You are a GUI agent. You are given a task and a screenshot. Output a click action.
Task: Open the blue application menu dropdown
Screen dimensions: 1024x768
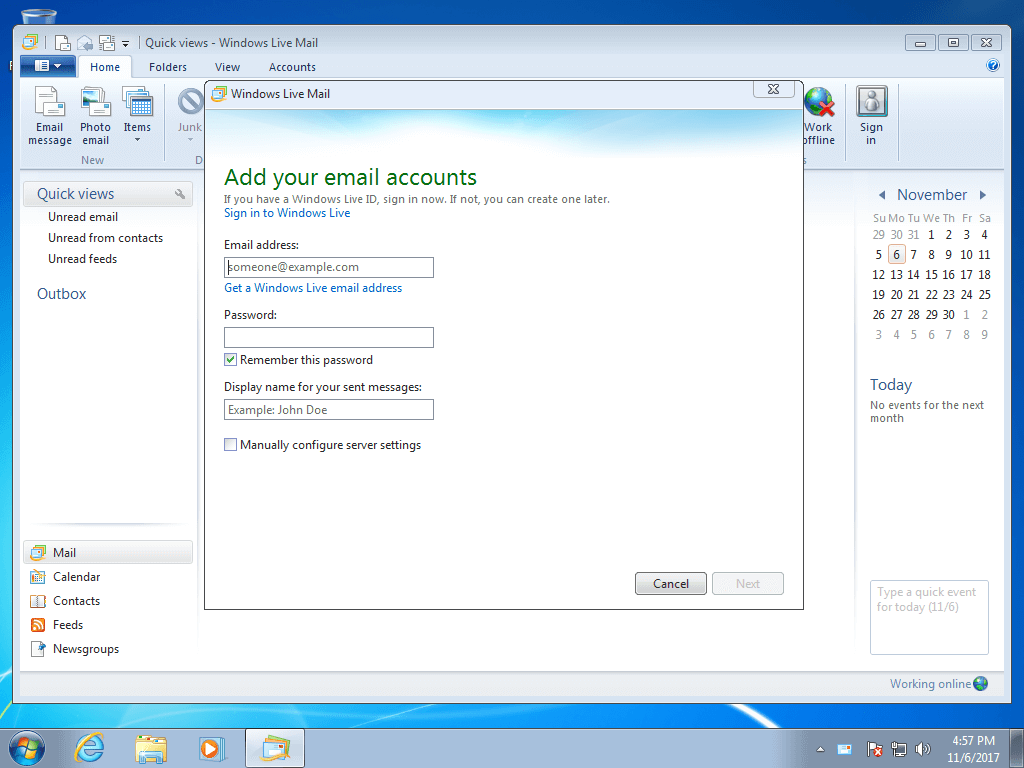48,66
